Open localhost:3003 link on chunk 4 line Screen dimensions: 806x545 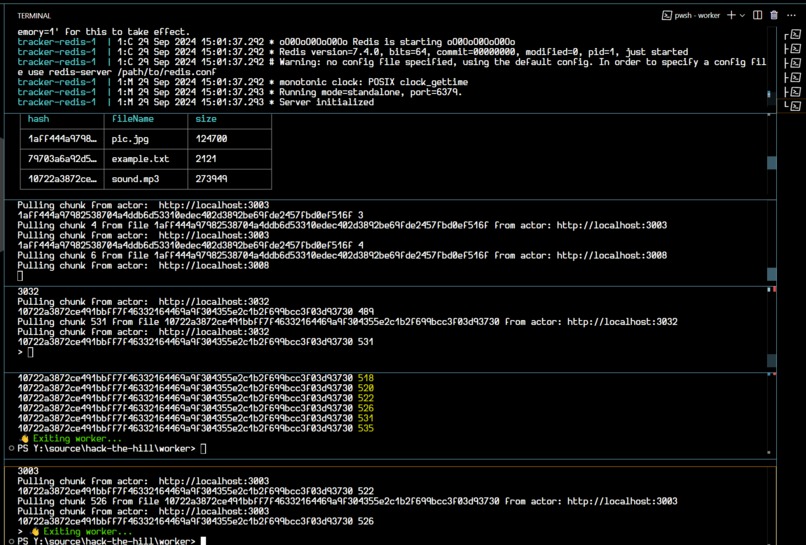point(612,225)
